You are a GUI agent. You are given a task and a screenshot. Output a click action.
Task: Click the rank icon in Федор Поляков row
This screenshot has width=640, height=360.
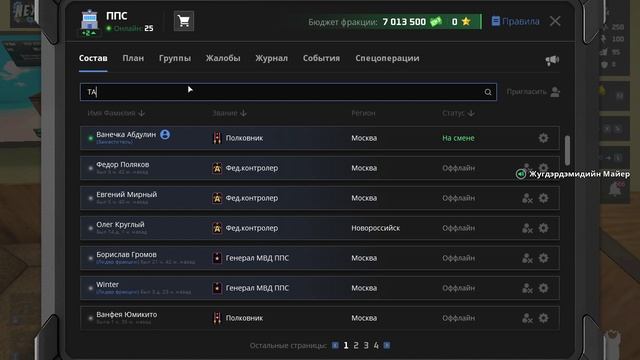click(x=217, y=168)
